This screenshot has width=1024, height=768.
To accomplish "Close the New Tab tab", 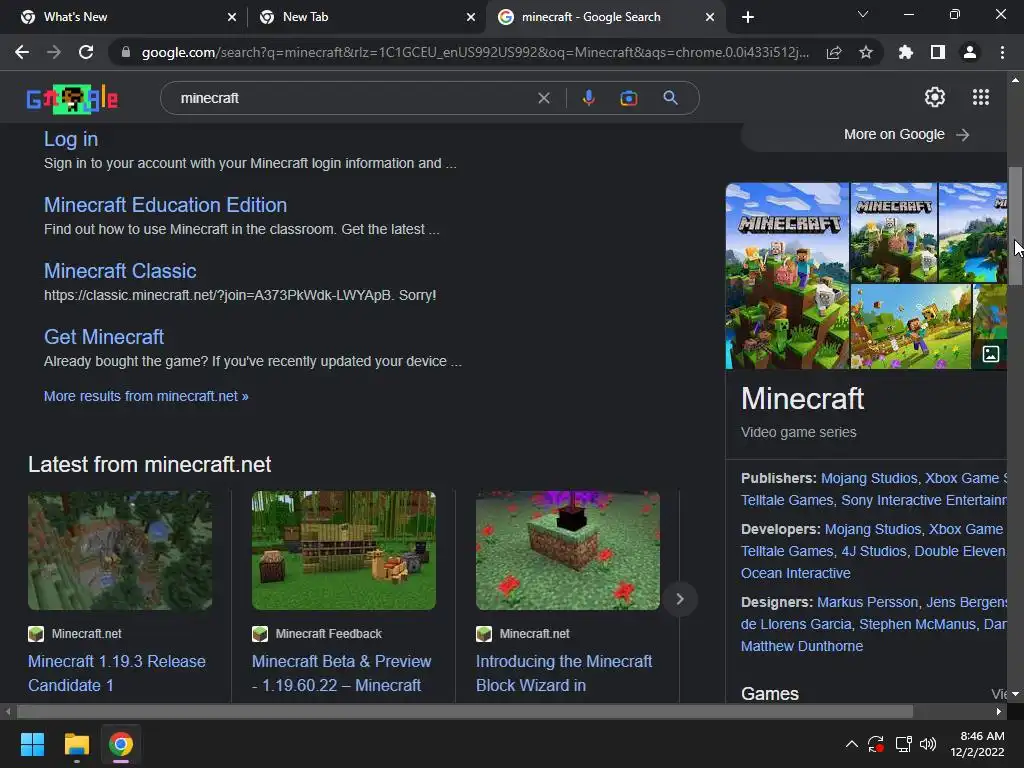I will pos(471,17).
